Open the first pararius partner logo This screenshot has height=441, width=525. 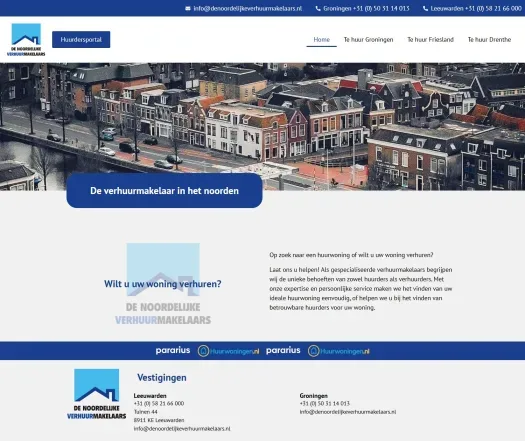click(173, 350)
